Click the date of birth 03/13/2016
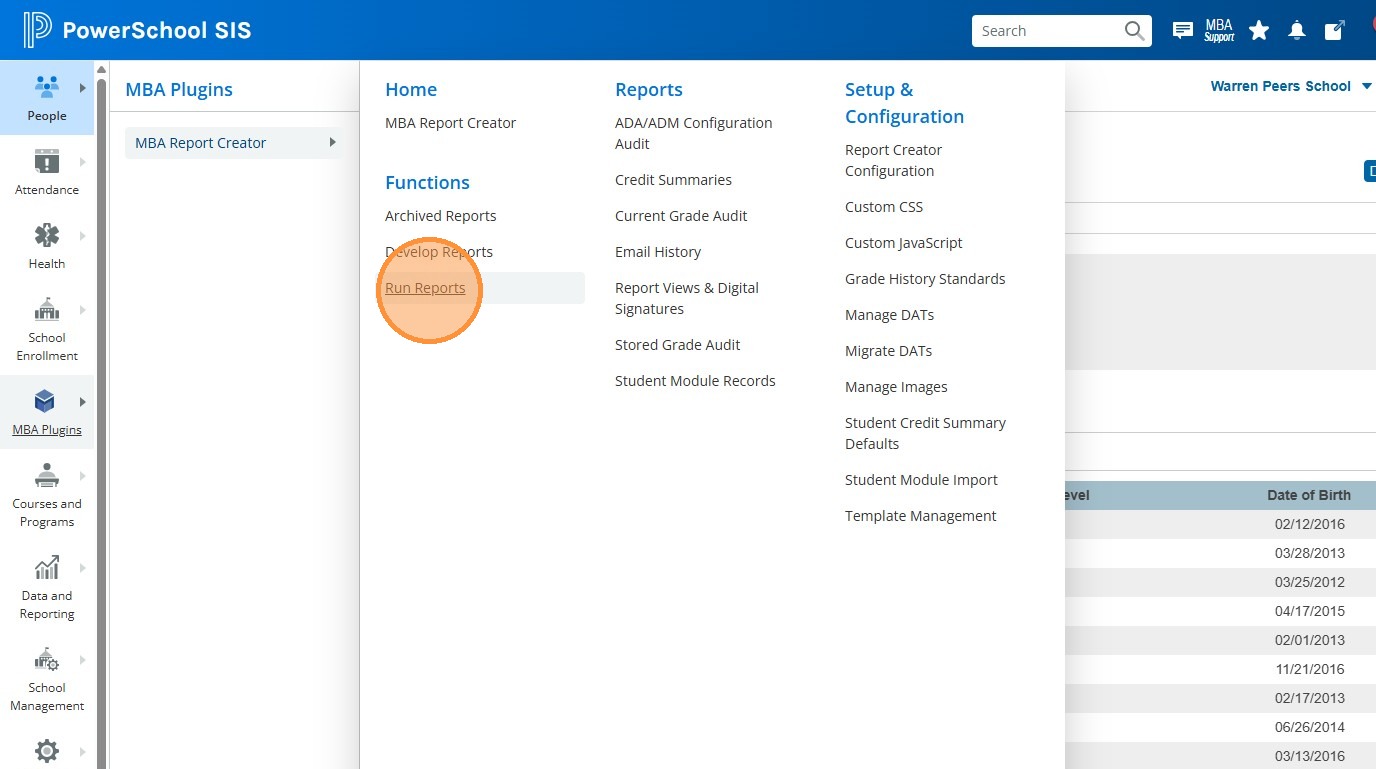 pos(1309,756)
